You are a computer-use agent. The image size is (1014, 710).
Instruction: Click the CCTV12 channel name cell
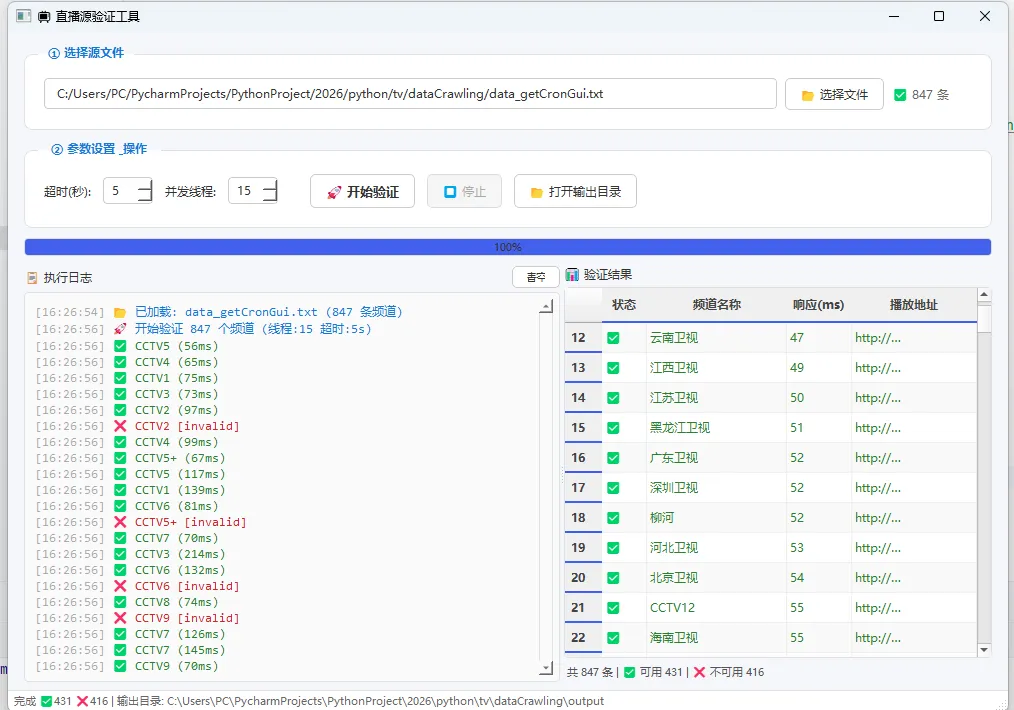tap(716, 608)
